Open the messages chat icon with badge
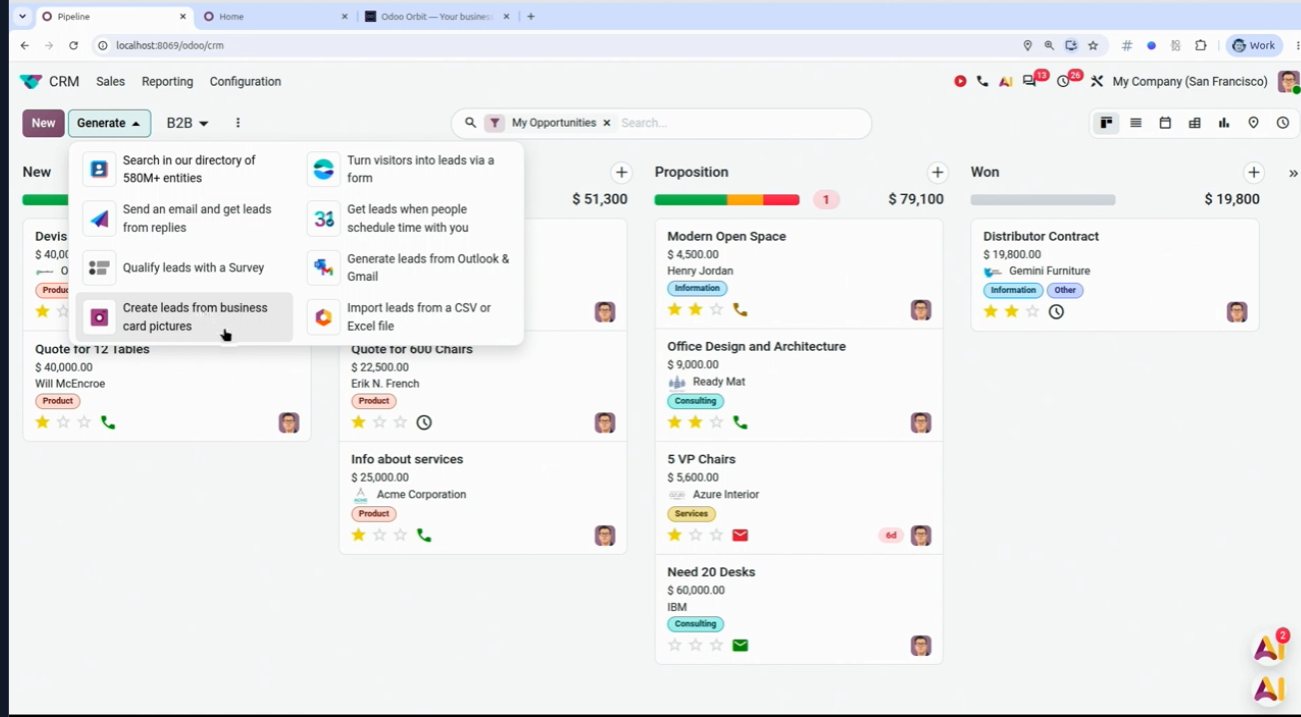The width and height of the screenshot is (1301, 717). point(1031,81)
